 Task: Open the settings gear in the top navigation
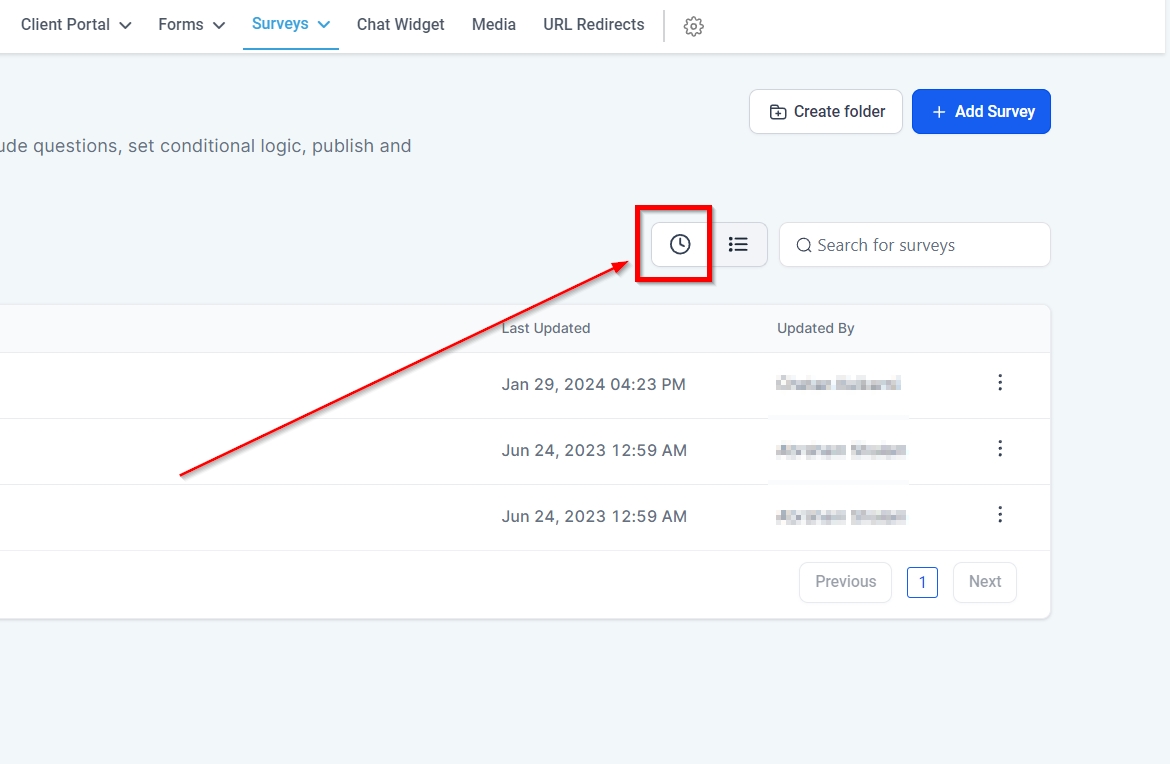pyautogui.click(x=693, y=27)
